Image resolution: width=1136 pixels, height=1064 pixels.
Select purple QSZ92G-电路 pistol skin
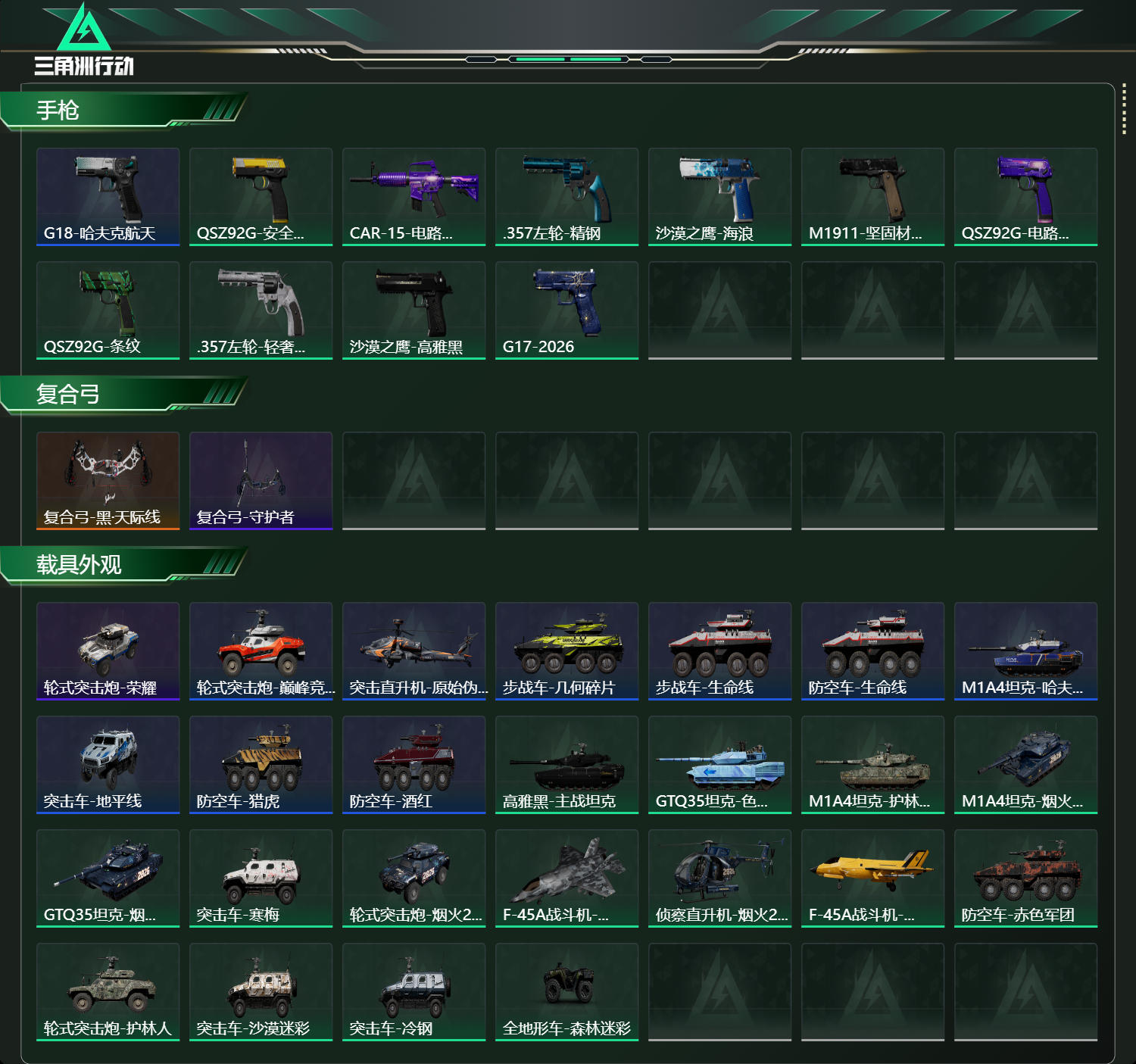(x=1026, y=197)
